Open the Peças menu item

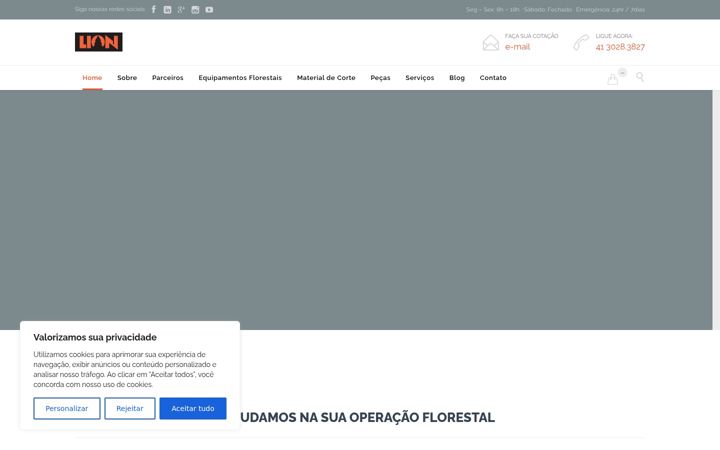click(380, 78)
